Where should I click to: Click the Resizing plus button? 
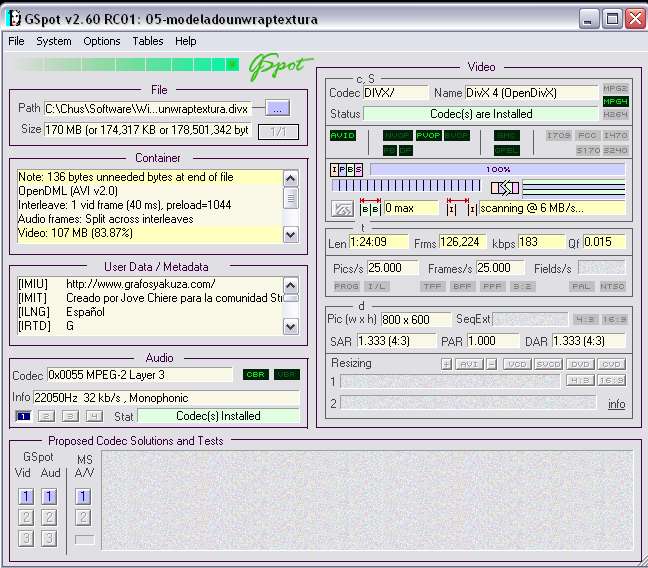(446, 364)
